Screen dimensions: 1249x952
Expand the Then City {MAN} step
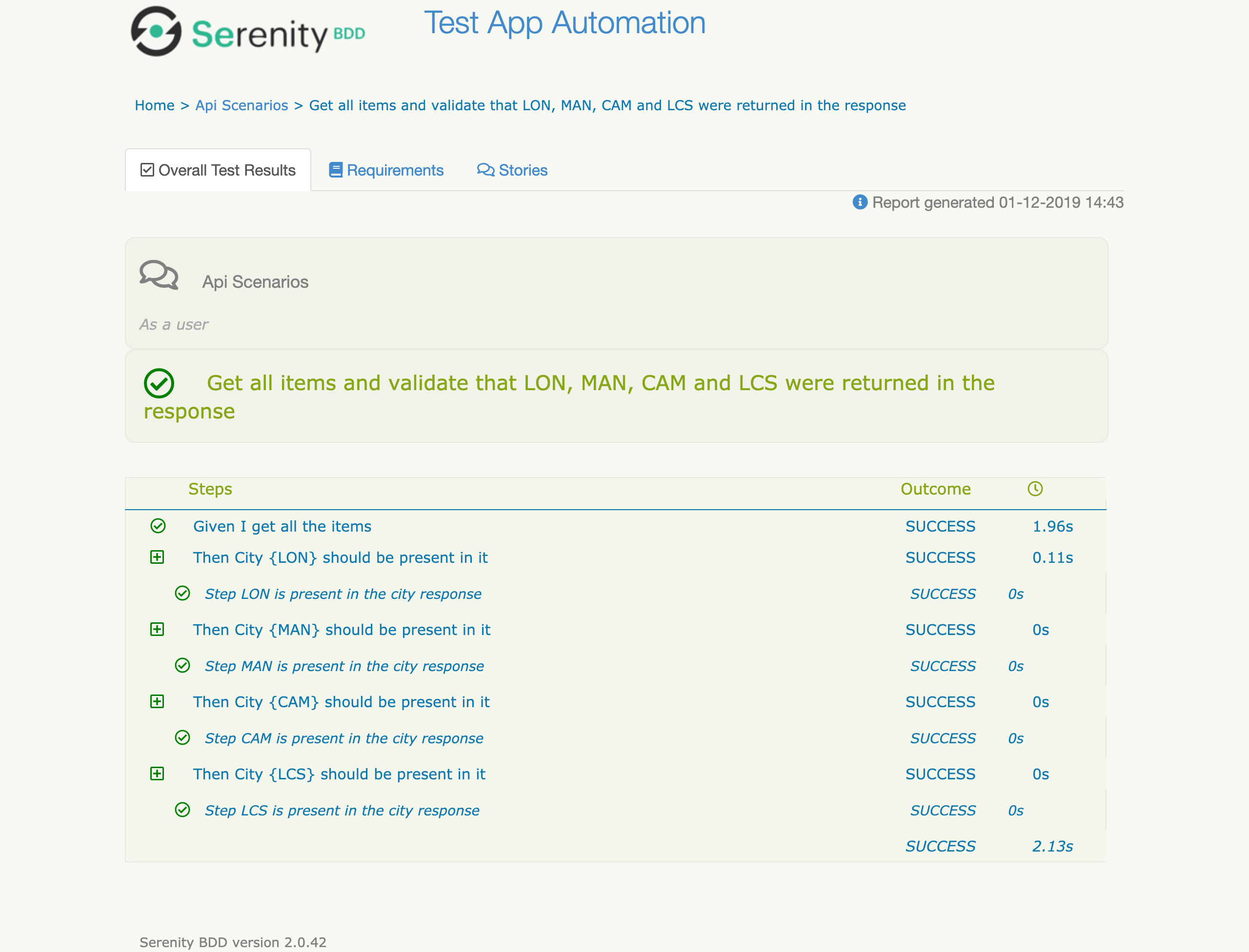pyautogui.click(x=157, y=629)
